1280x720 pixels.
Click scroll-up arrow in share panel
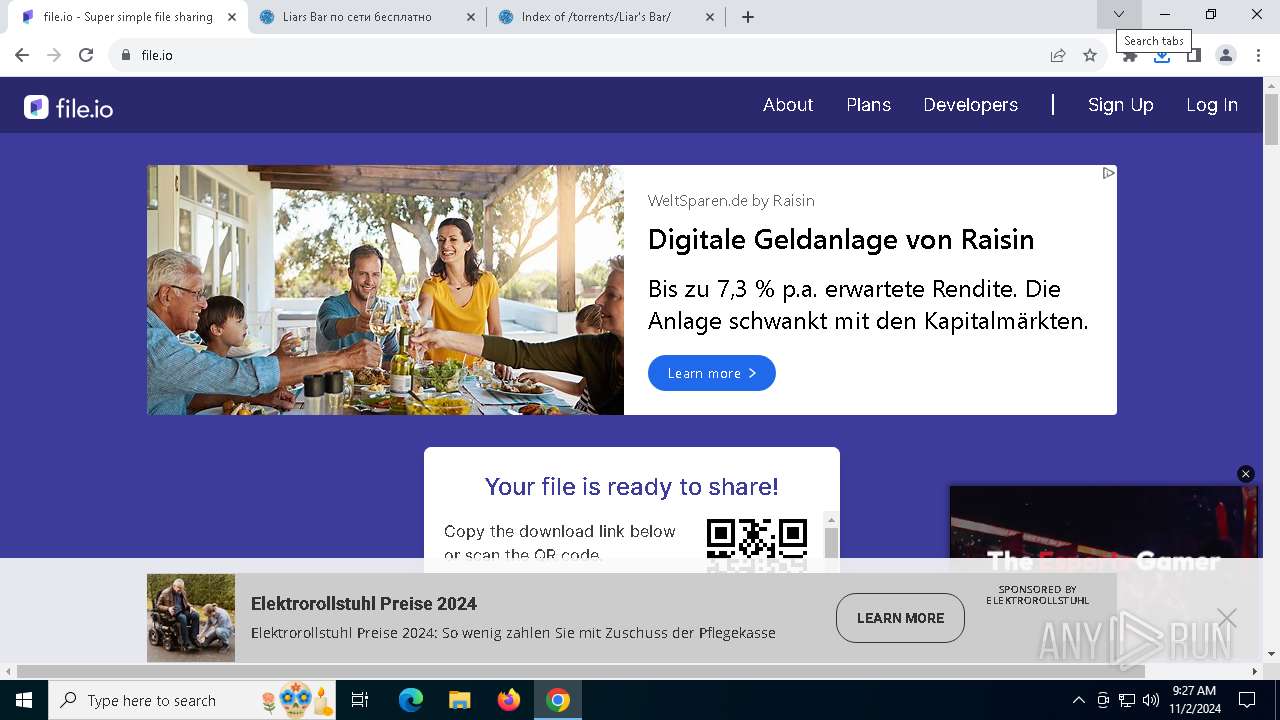[831, 520]
